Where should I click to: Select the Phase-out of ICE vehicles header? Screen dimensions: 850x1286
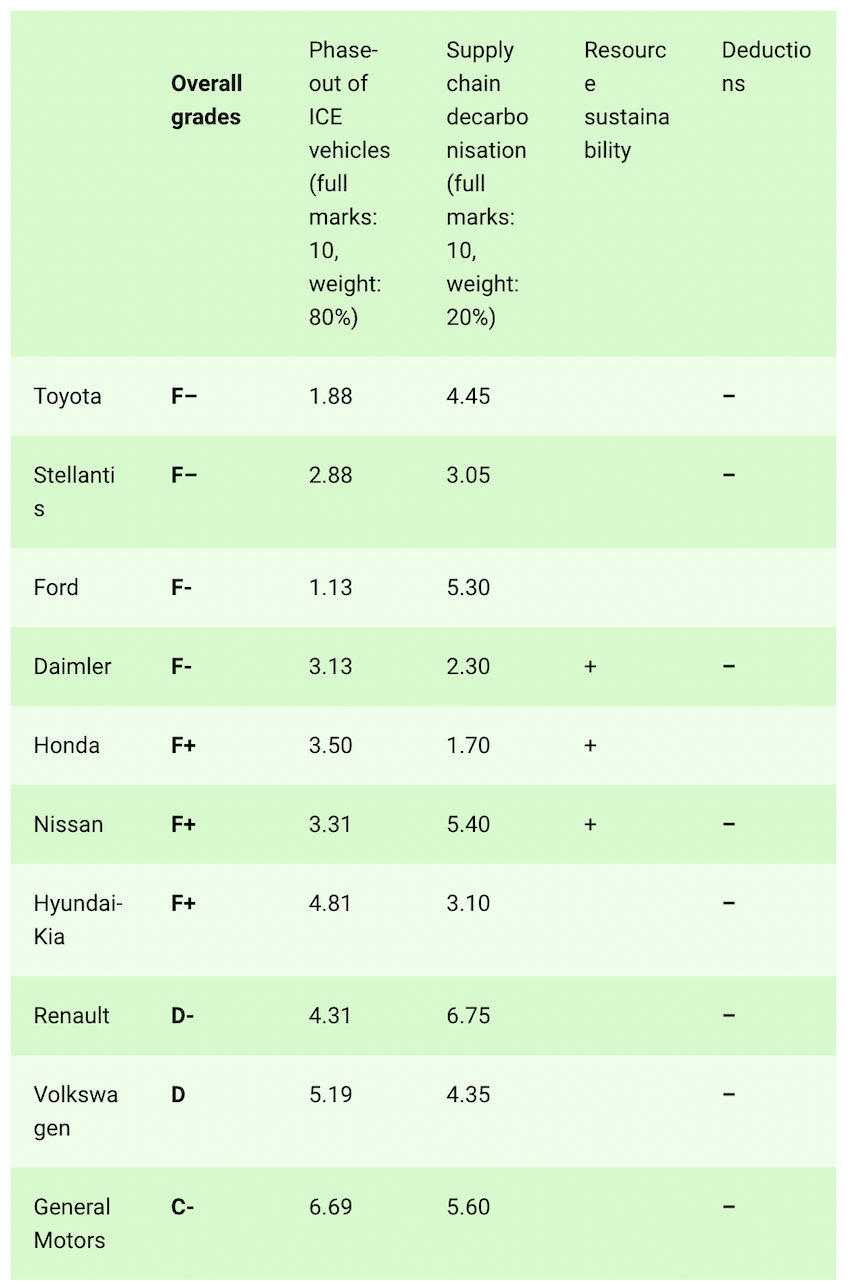[348, 183]
